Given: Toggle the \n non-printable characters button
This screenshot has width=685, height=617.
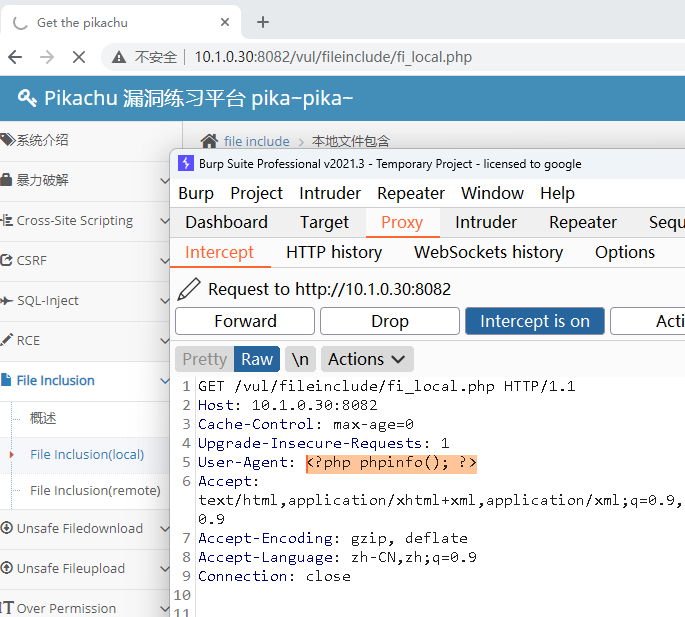Looking at the screenshot, I should (299, 359).
